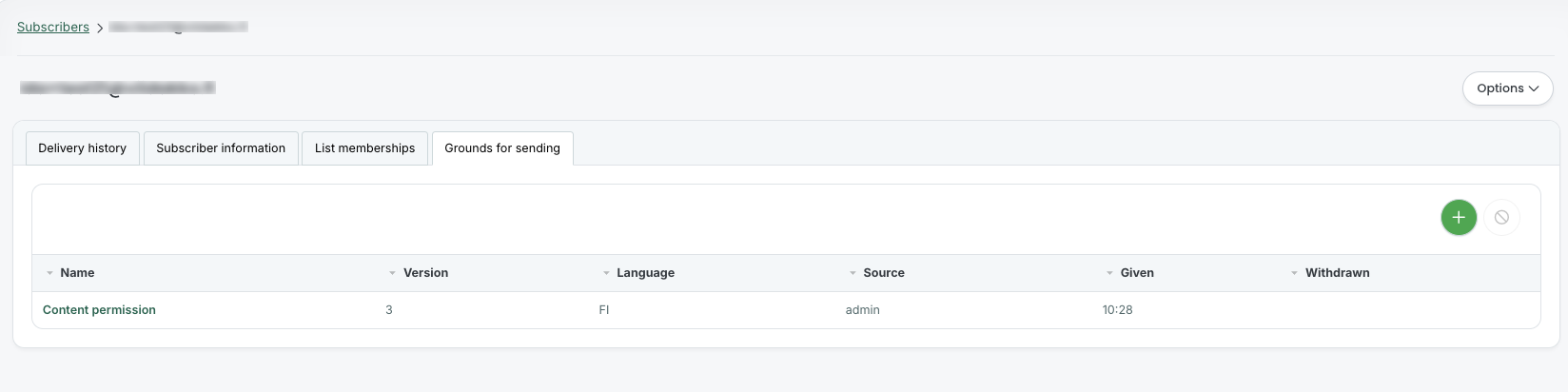Click the admin source cell
1568x392 pixels.
[x=862, y=310]
